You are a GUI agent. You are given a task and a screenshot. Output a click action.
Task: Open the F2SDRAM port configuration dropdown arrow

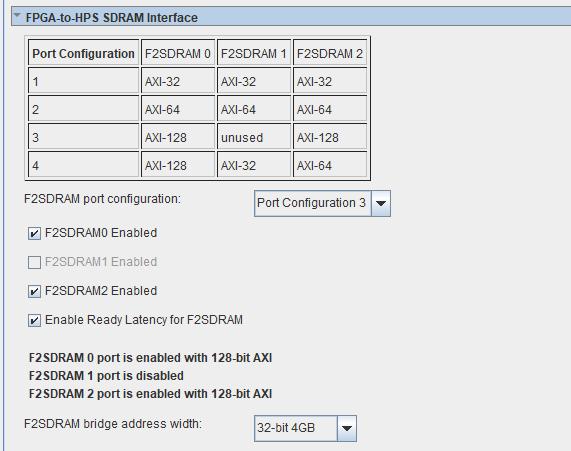point(381,203)
